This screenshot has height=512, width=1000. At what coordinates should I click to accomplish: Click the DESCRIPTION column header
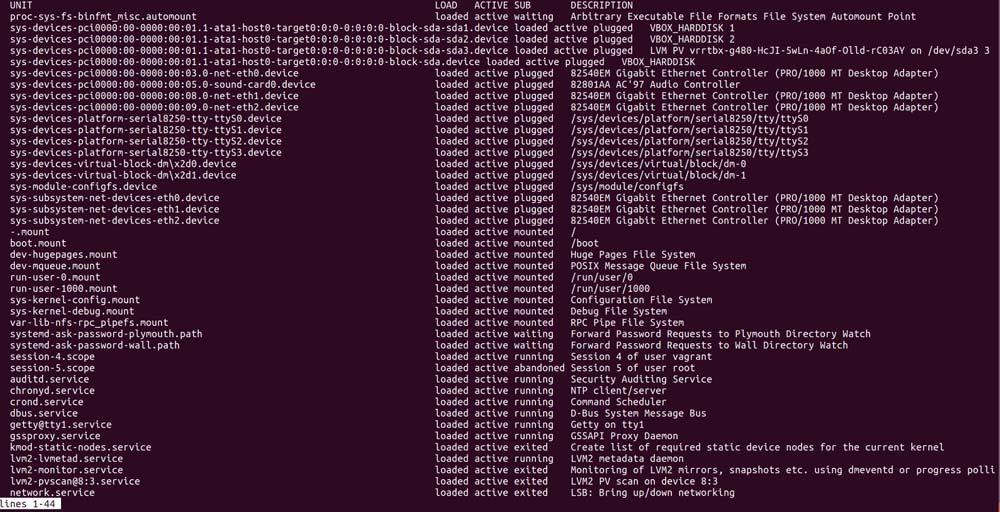601,6
